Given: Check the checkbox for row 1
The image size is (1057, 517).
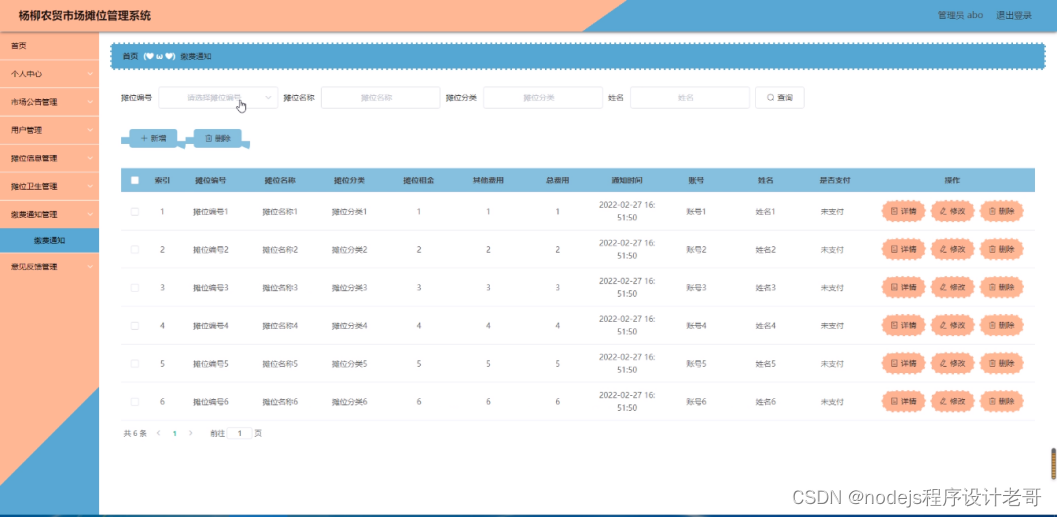Looking at the screenshot, I should coord(135,212).
